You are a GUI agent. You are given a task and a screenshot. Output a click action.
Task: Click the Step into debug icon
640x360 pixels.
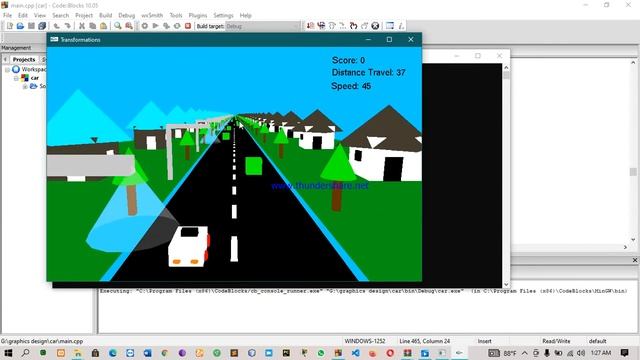[x=342, y=26]
